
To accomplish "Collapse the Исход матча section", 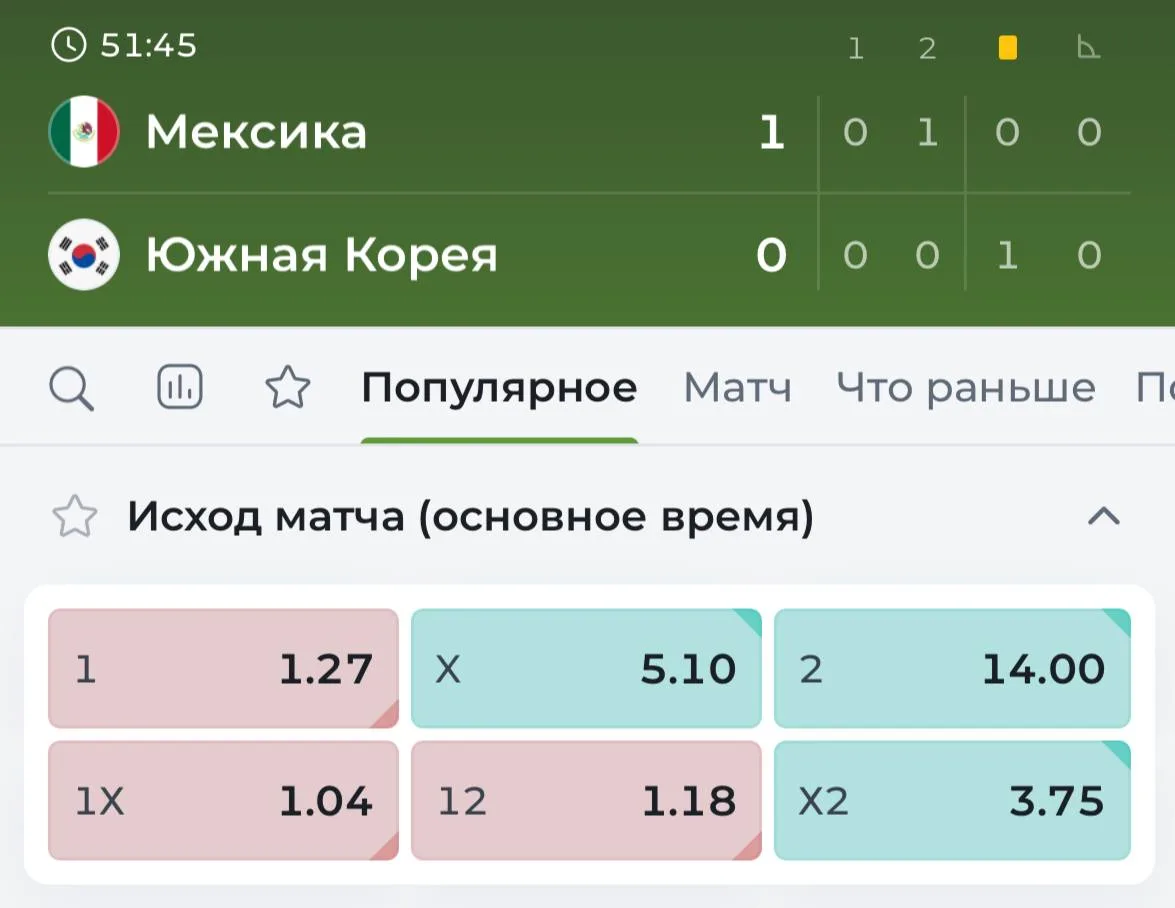I will 1104,516.
